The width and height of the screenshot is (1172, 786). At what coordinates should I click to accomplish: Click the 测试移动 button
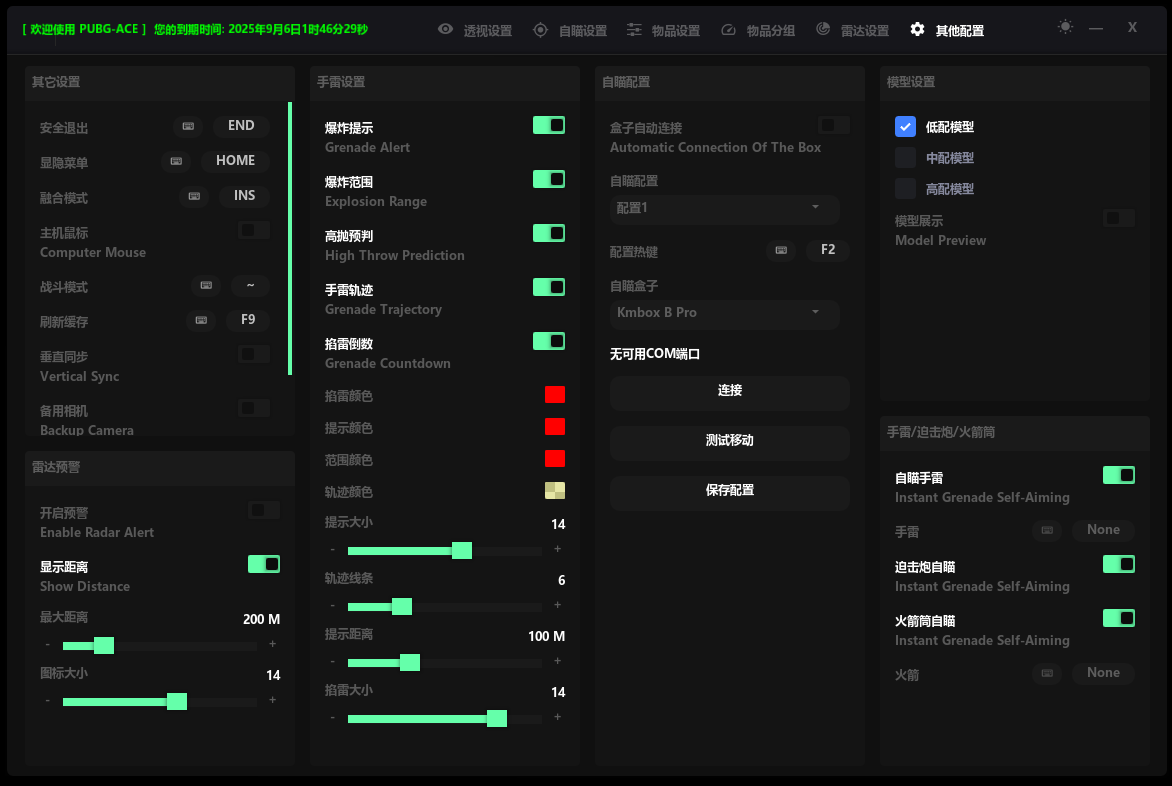point(729,440)
